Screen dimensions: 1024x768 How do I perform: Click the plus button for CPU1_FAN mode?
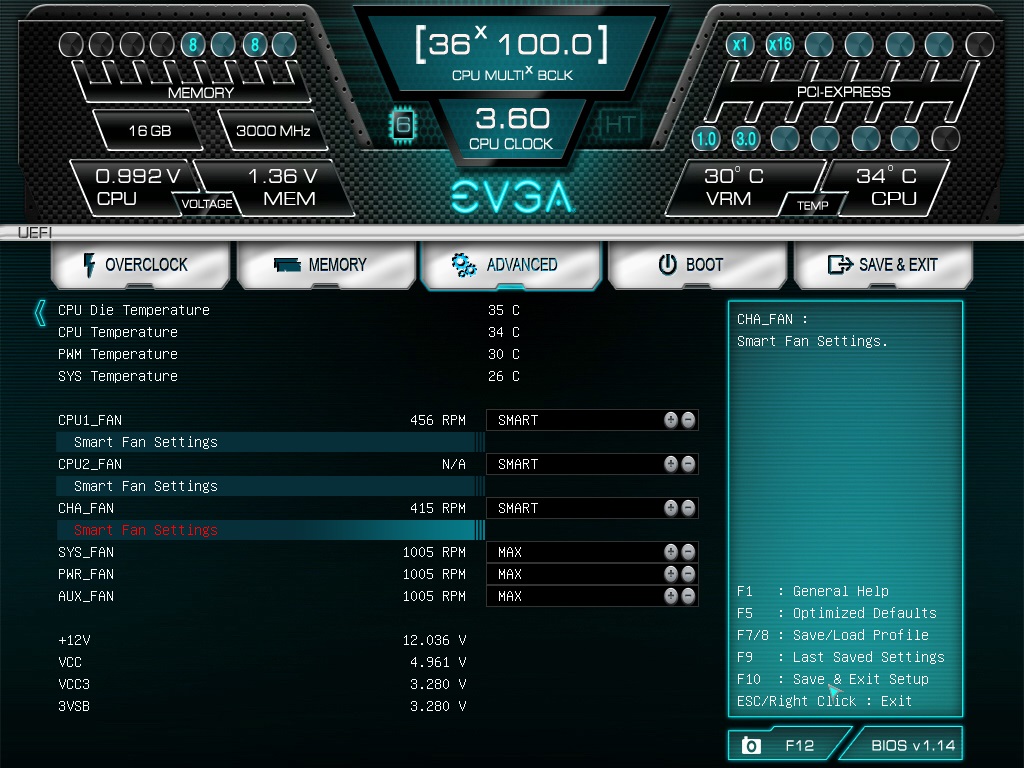tap(671, 420)
